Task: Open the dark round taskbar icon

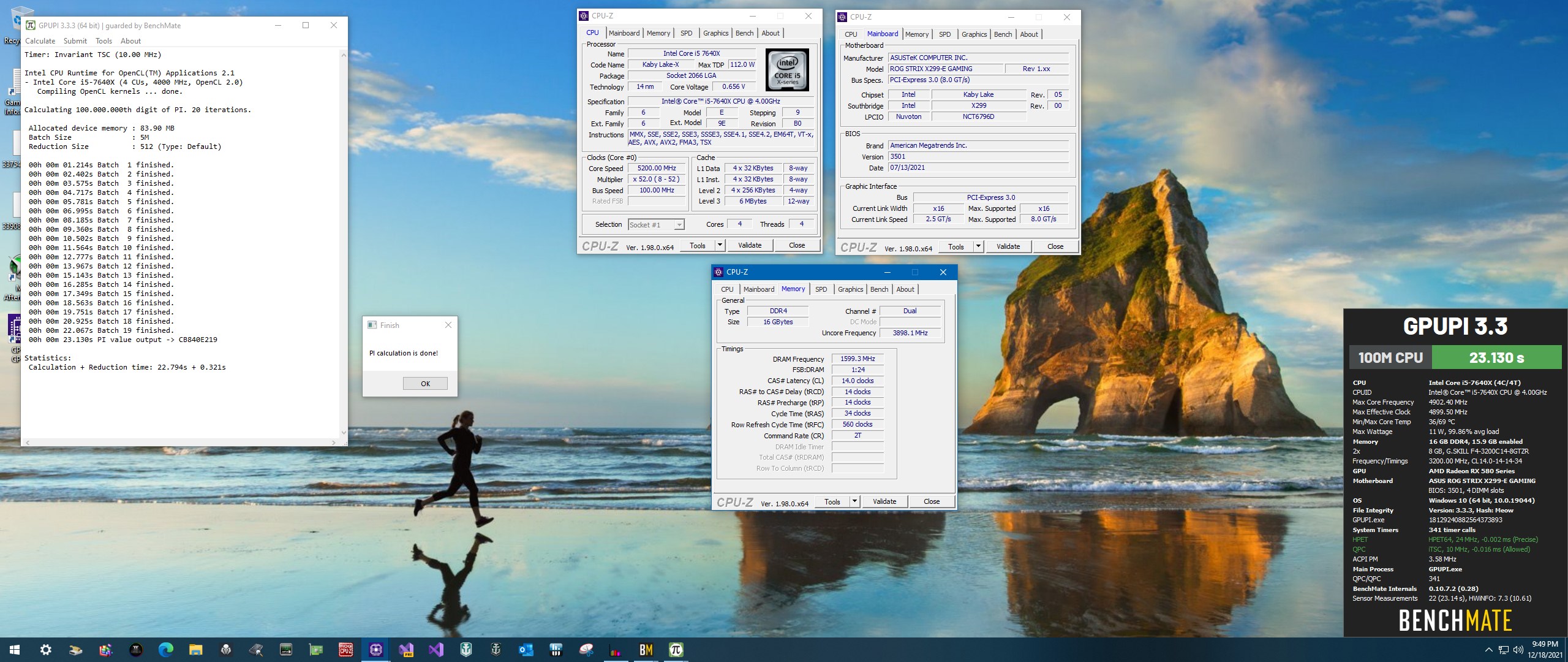Action: (135, 650)
